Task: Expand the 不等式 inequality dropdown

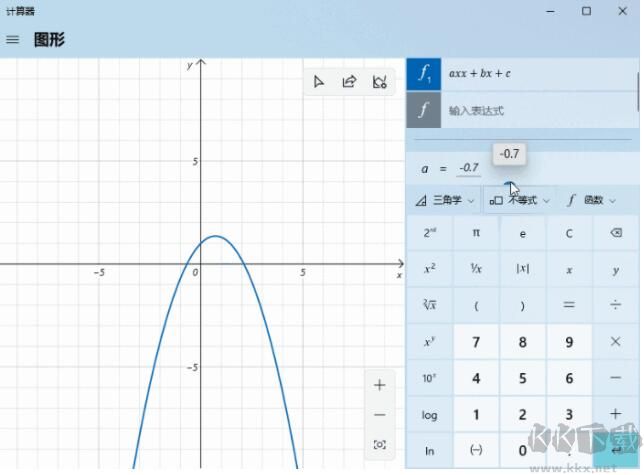Action: 520,200
